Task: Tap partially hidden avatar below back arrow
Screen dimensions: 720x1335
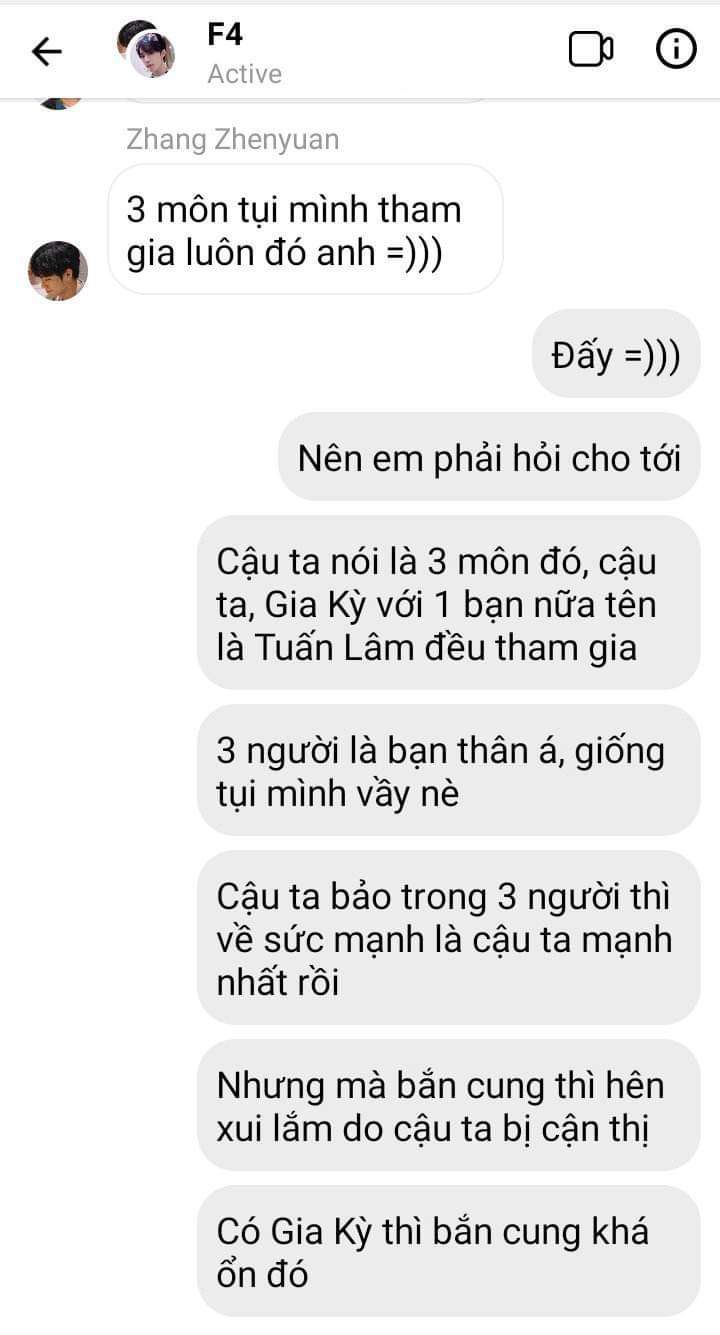Action: (58, 103)
